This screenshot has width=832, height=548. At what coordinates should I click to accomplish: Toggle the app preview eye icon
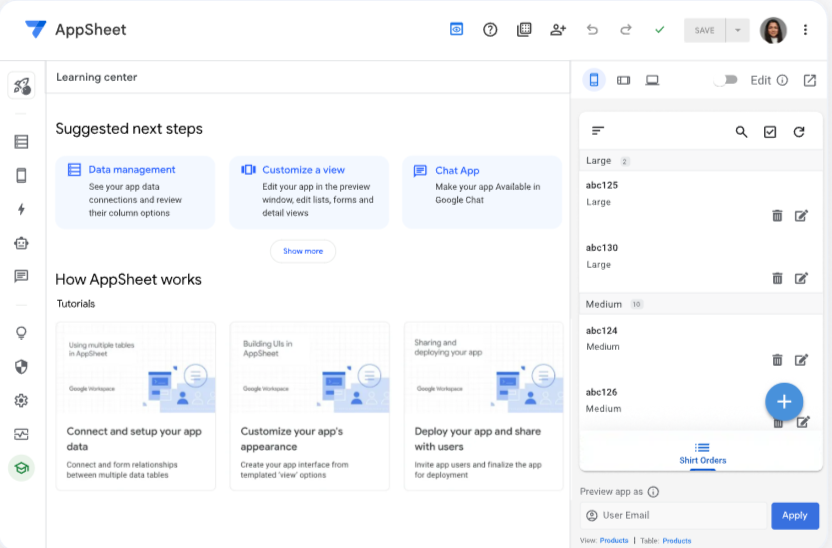(456, 29)
